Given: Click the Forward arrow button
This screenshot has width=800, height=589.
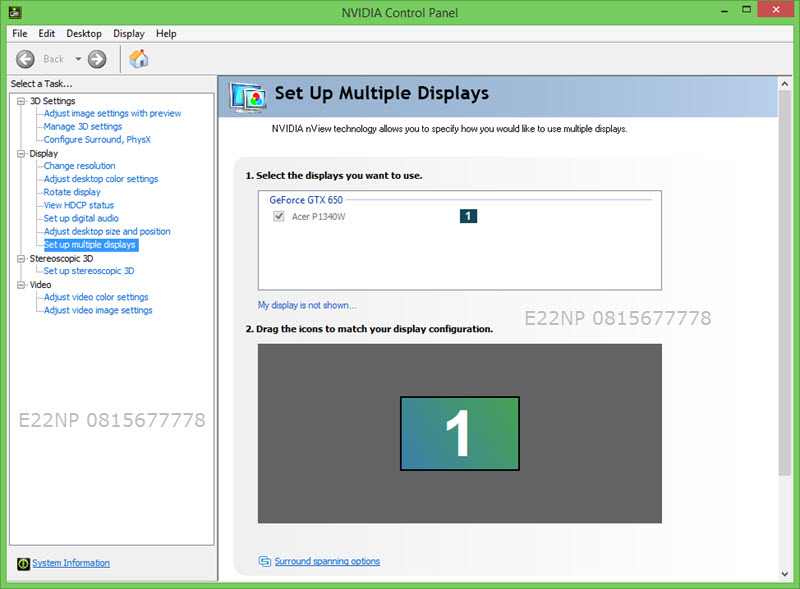Looking at the screenshot, I should tap(97, 59).
